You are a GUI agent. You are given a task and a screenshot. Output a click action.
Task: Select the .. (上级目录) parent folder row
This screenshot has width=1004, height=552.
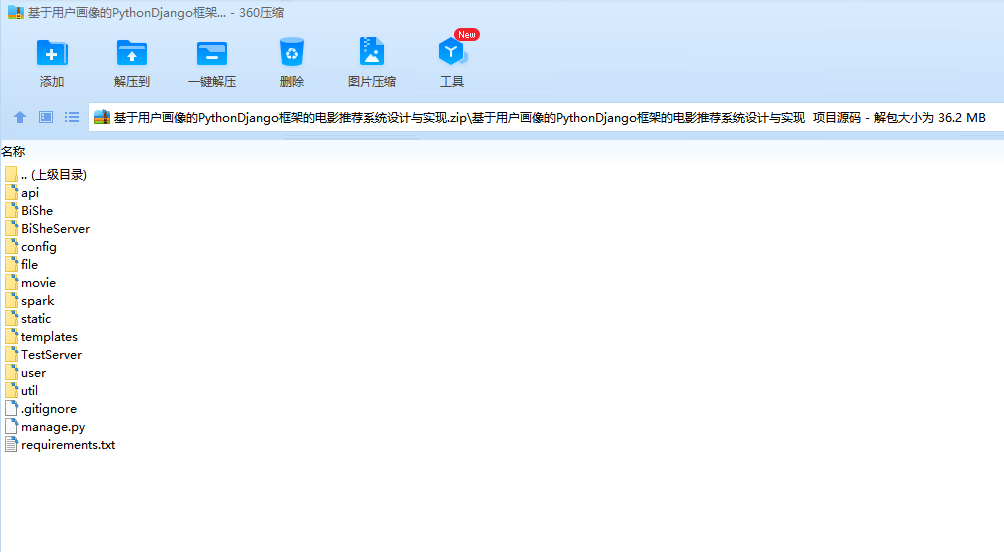coord(46,174)
